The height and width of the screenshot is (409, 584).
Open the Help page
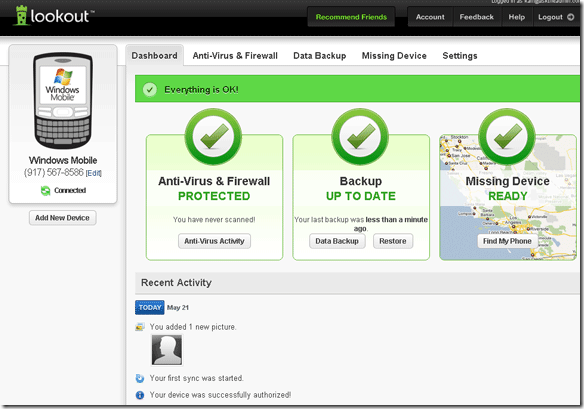coord(517,17)
